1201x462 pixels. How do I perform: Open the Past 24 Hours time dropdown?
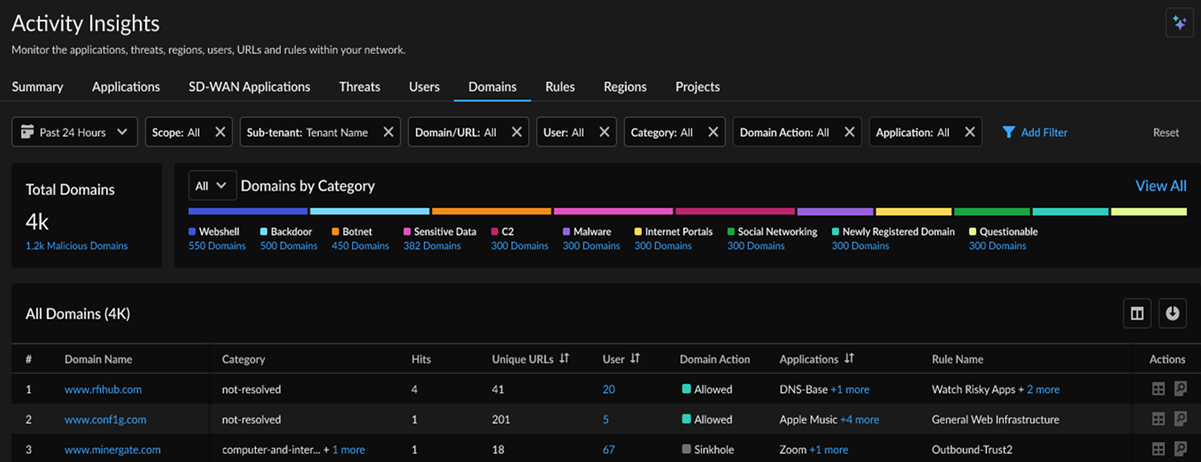tap(75, 132)
